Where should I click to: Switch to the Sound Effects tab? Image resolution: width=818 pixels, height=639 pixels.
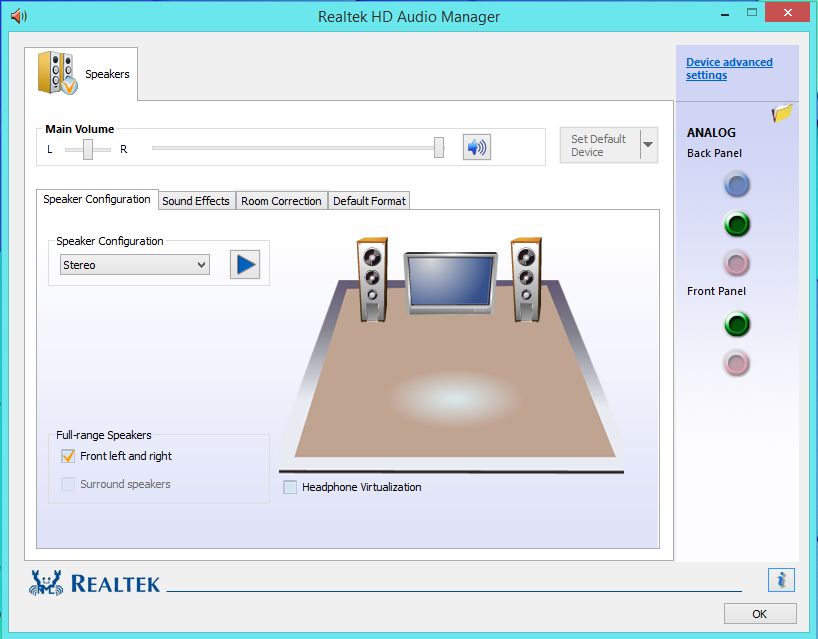[196, 200]
